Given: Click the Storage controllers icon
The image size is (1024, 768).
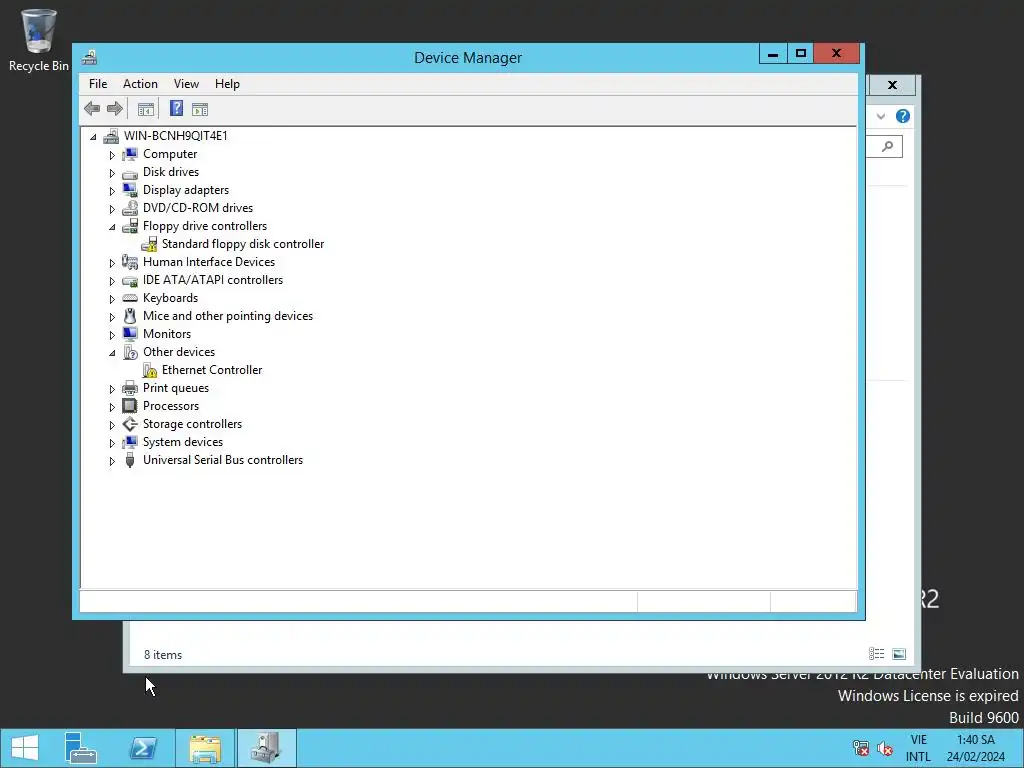Looking at the screenshot, I should pyautogui.click(x=130, y=424).
